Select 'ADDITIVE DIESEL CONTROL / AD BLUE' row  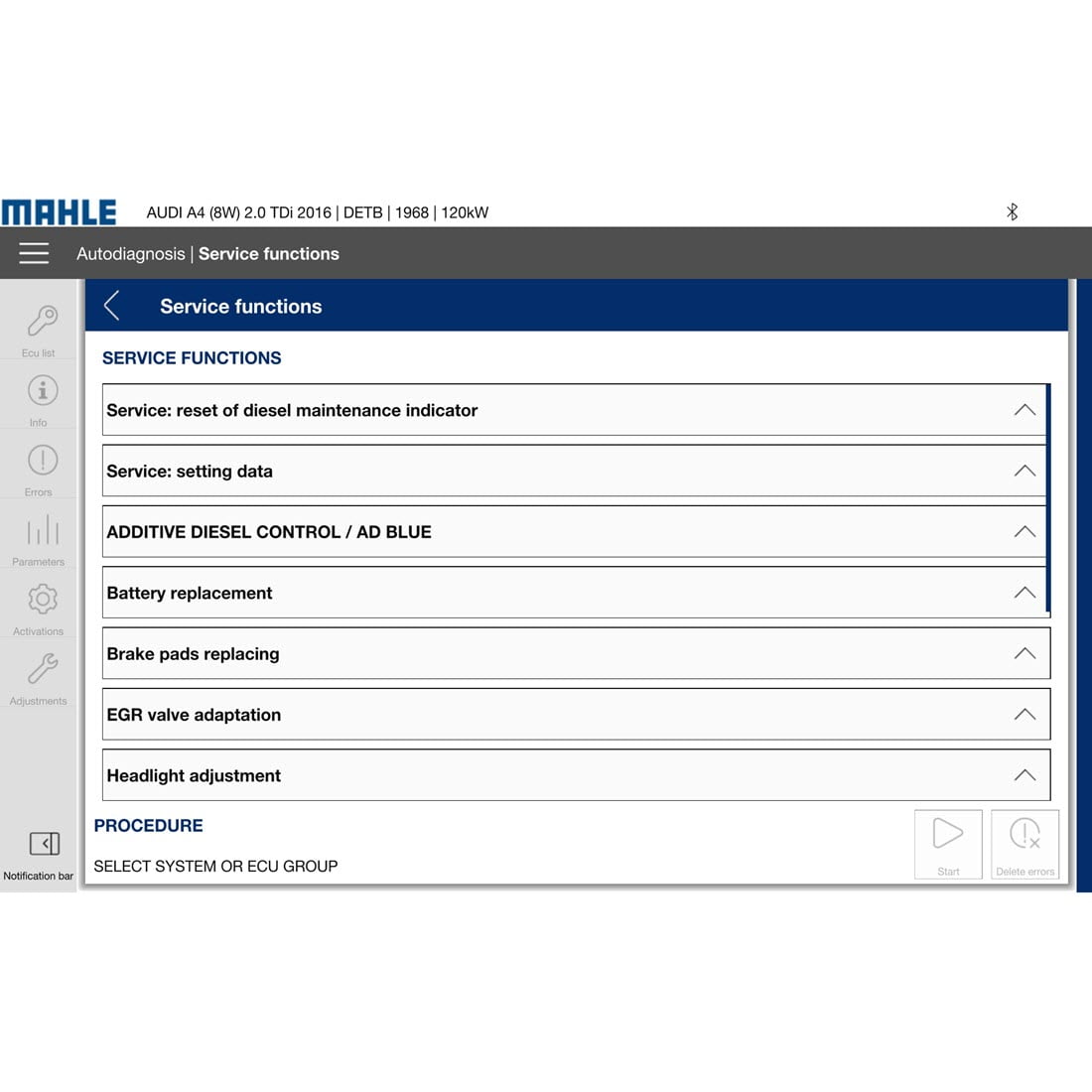click(575, 532)
